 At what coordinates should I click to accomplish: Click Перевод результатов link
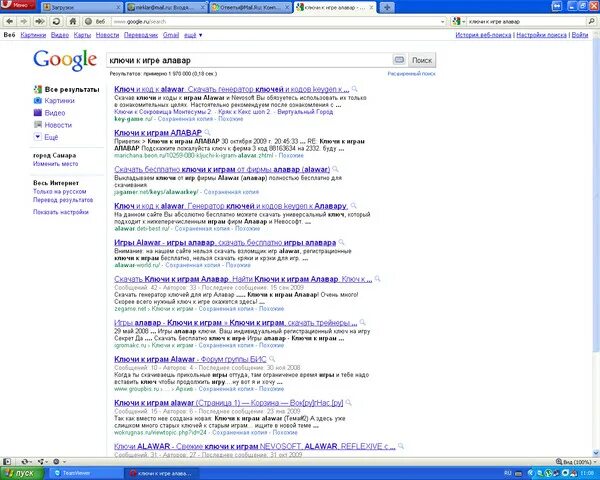63,200
